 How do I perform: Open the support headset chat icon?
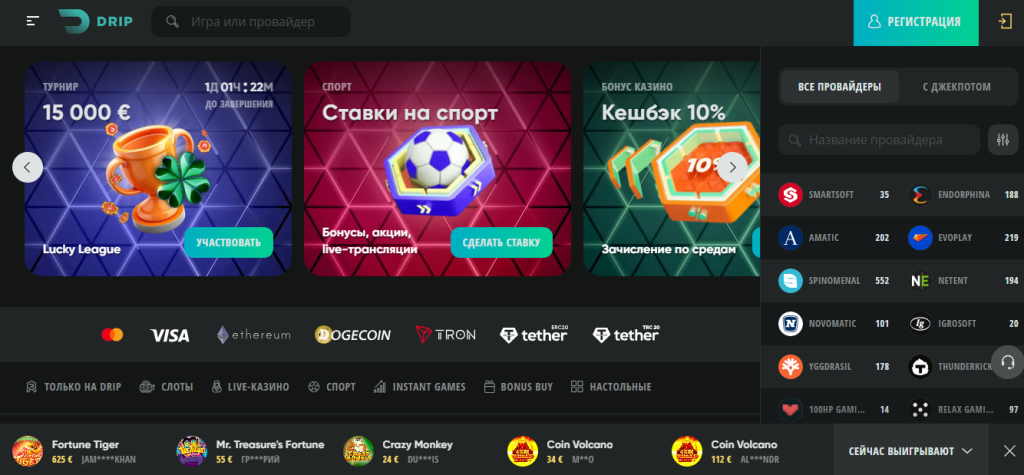point(1007,361)
